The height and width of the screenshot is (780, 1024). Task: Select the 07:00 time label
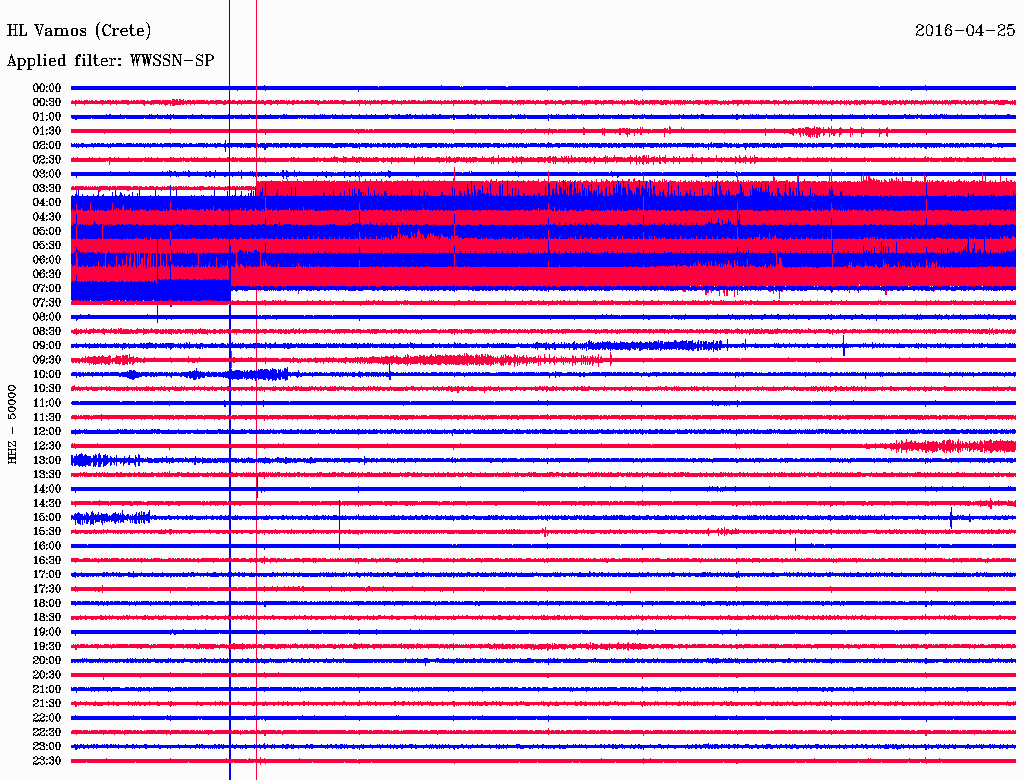coord(46,288)
